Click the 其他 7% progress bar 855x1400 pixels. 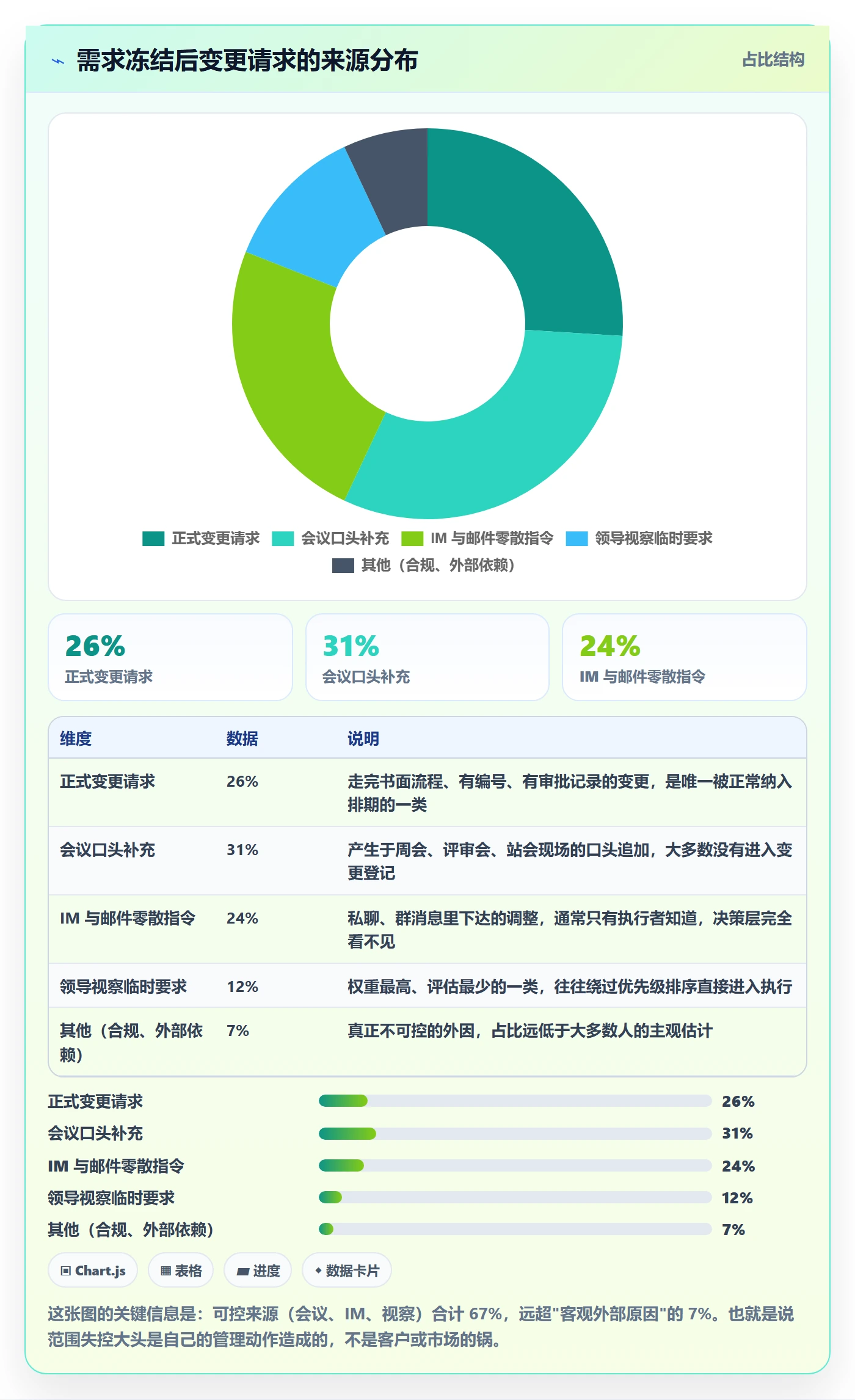(x=515, y=1229)
